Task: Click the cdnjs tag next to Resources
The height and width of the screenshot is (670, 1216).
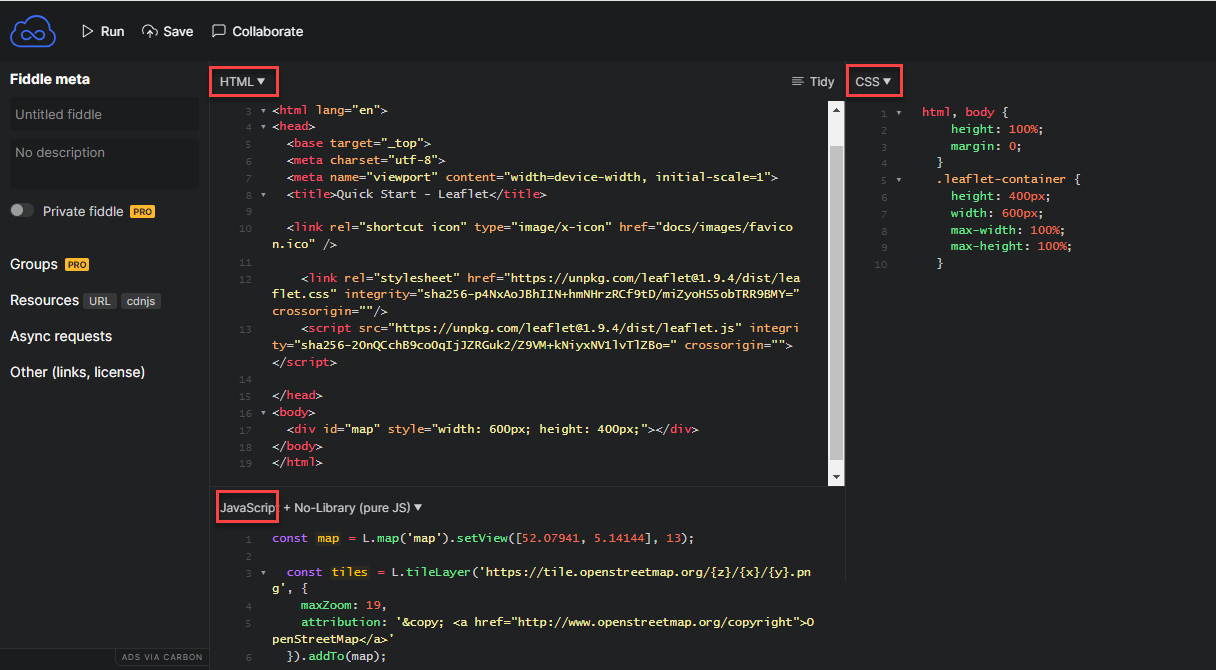Action: click(x=141, y=301)
